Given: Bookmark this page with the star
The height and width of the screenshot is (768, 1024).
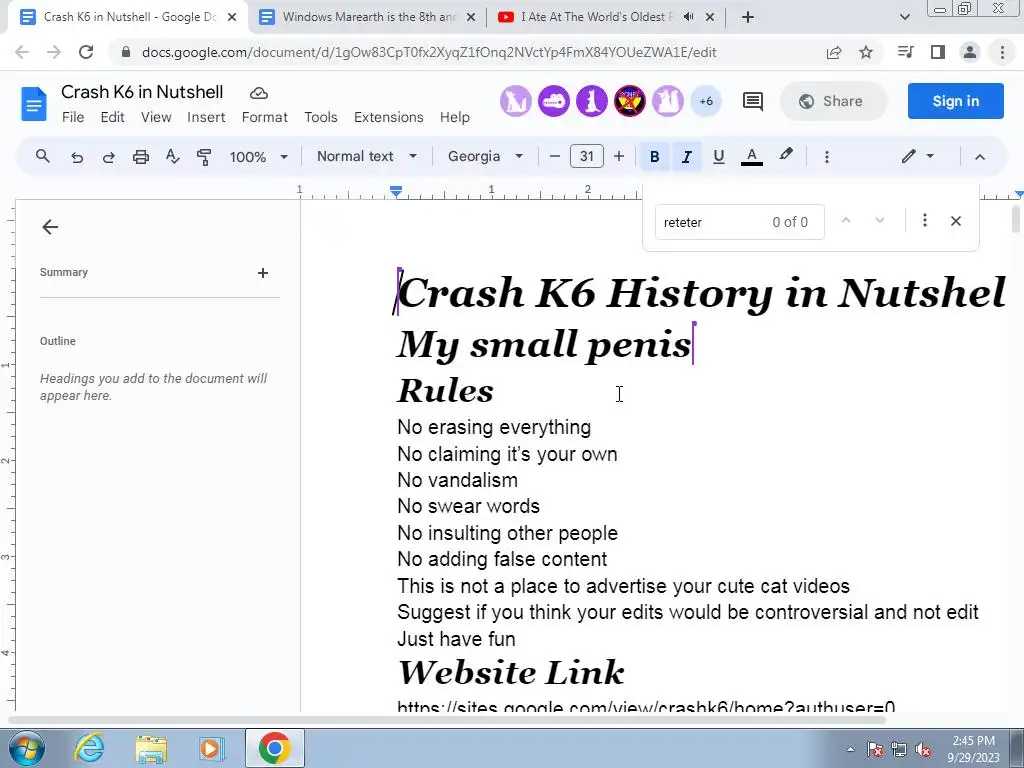Looking at the screenshot, I should pyautogui.click(x=866, y=52).
